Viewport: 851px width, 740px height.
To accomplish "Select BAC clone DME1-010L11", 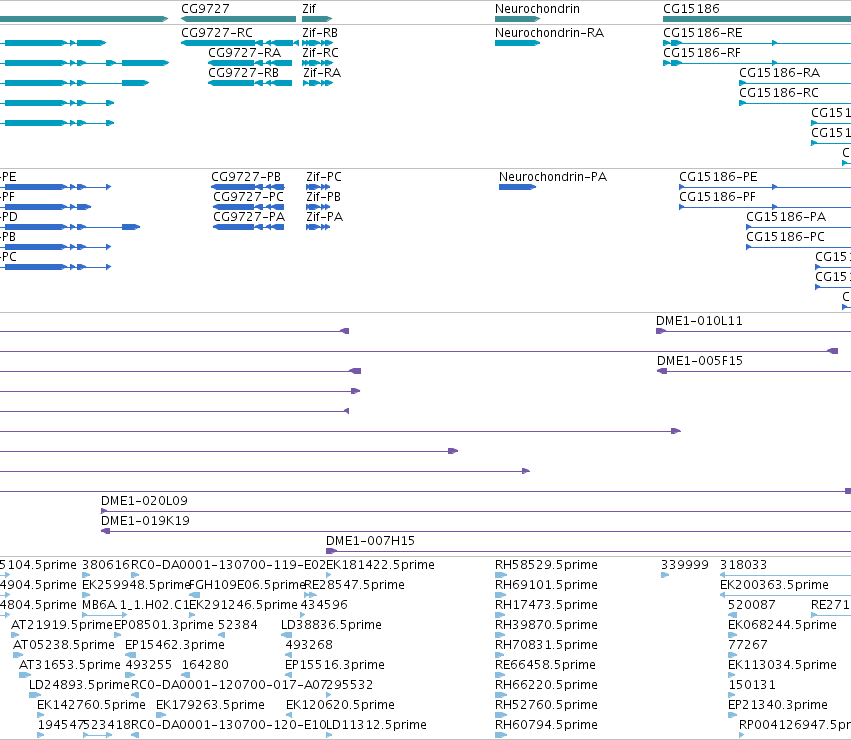I will [699, 321].
